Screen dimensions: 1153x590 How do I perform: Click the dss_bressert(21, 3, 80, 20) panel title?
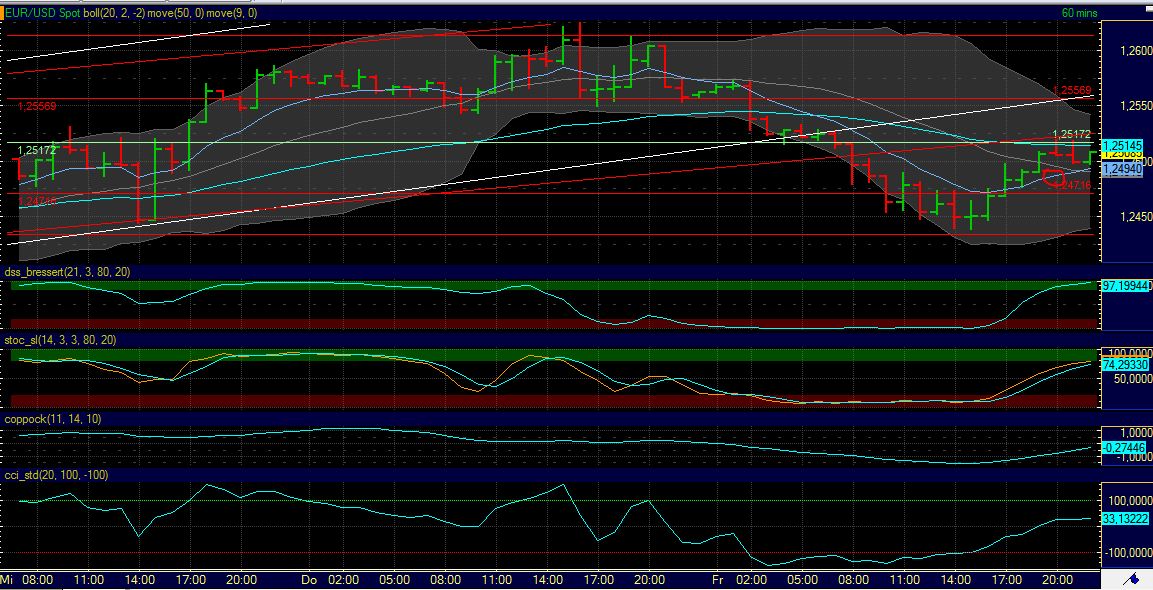click(x=68, y=272)
